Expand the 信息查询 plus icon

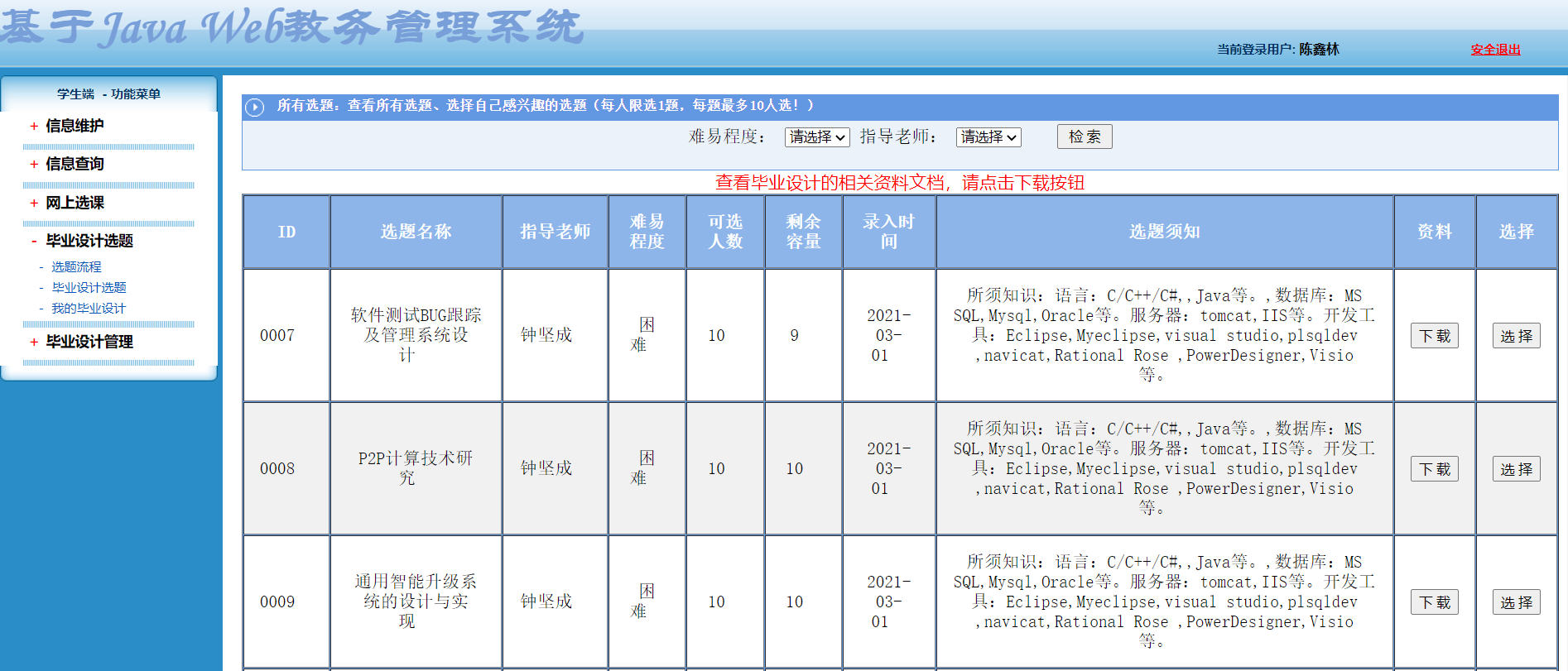[34, 165]
